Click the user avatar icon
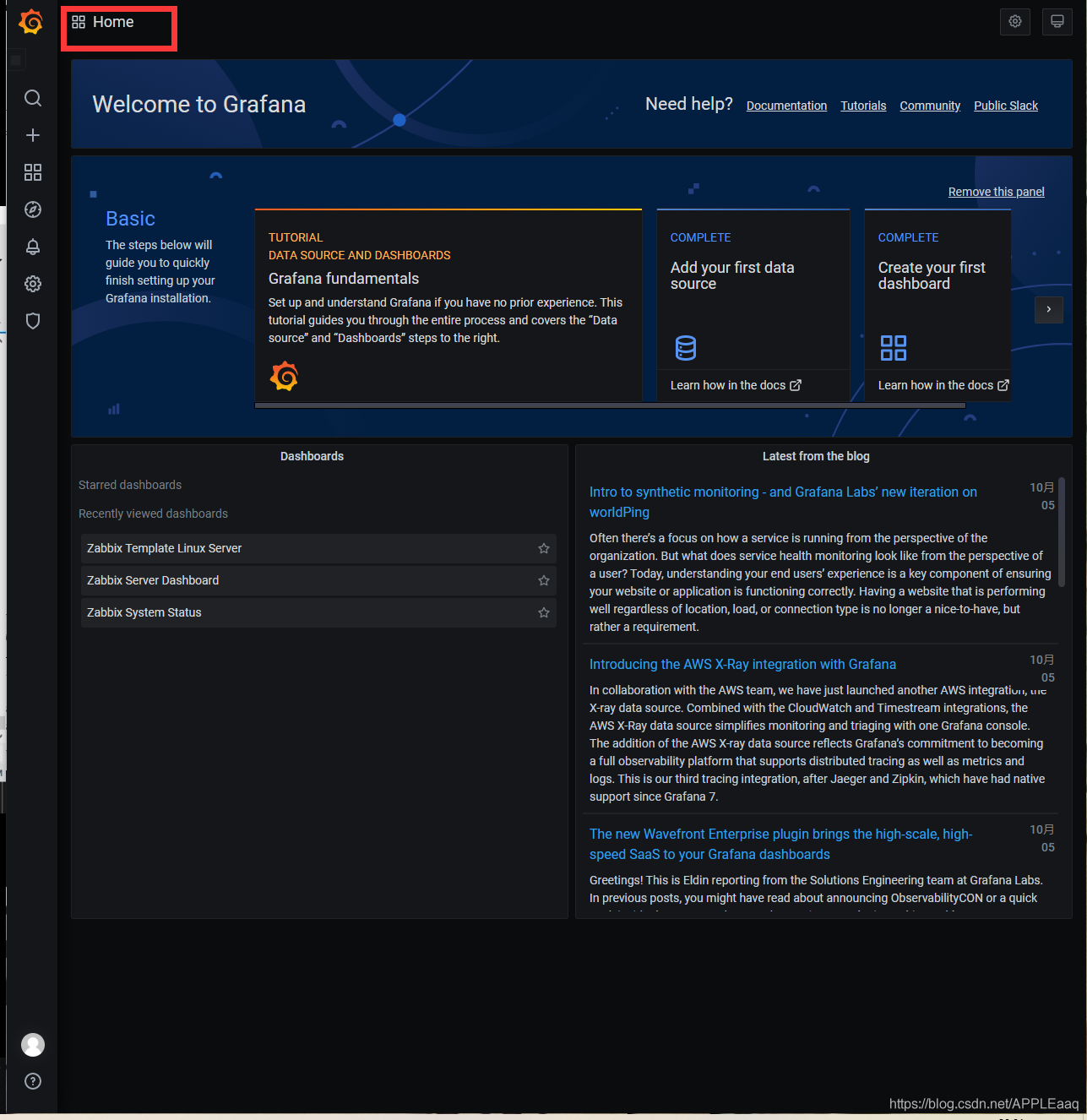Screen dimensions: 1087x1120 coord(33,1045)
